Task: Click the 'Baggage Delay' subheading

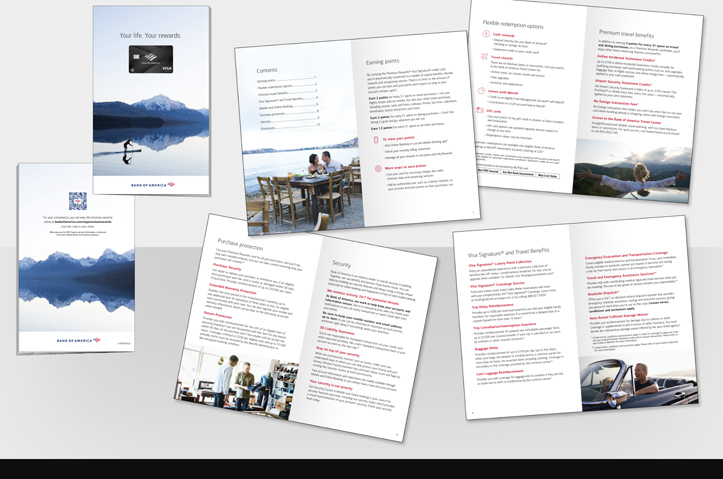Action: click(486, 349)
